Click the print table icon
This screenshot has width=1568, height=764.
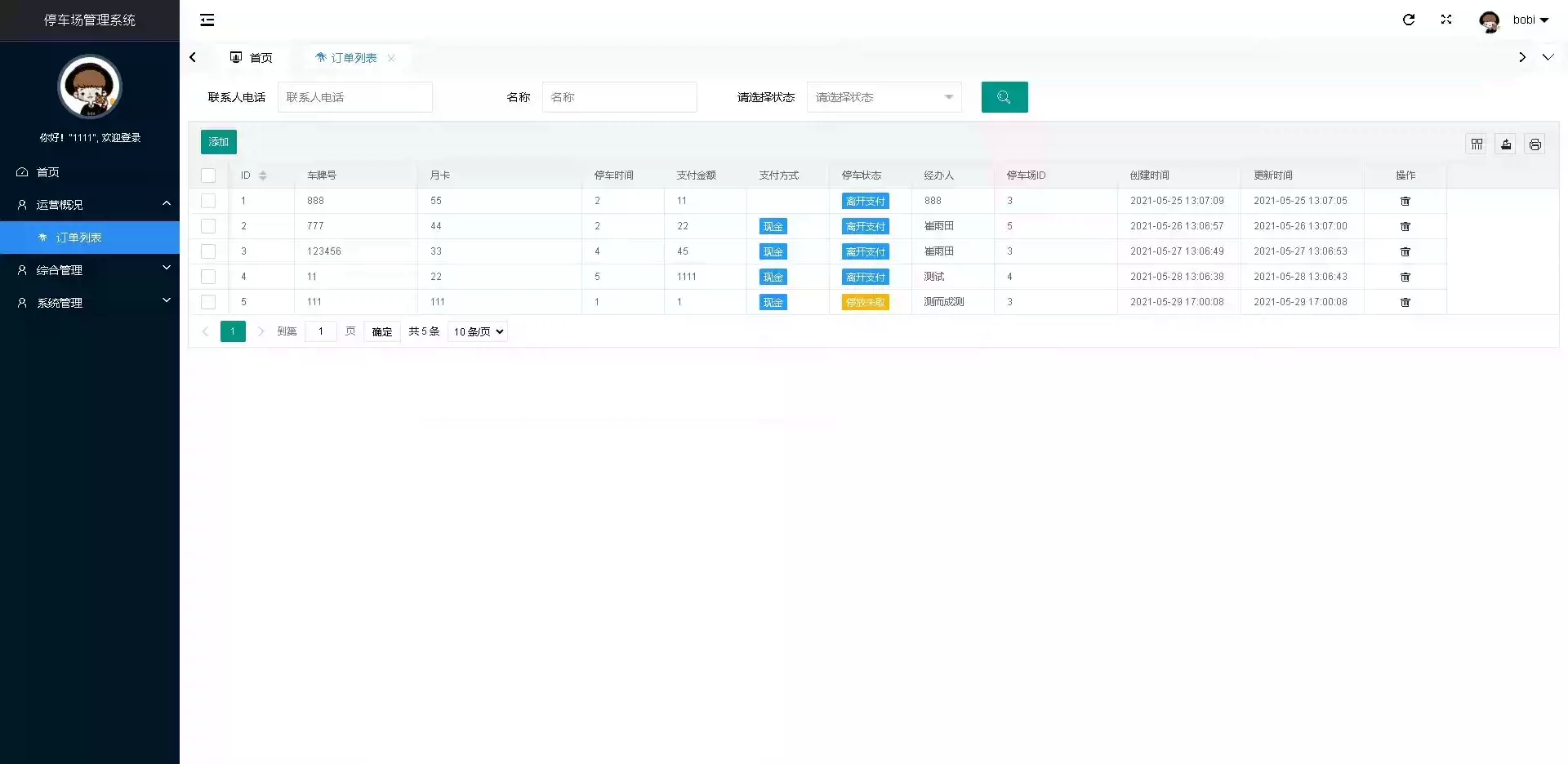coord(1535,144)
